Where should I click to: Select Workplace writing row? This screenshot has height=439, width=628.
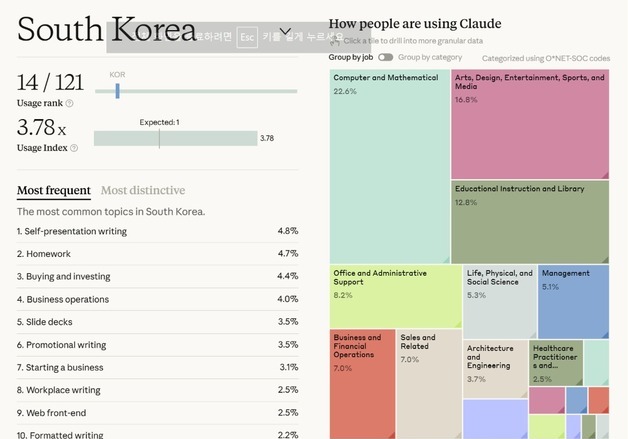pyautogui.click(x=157, y=390)
